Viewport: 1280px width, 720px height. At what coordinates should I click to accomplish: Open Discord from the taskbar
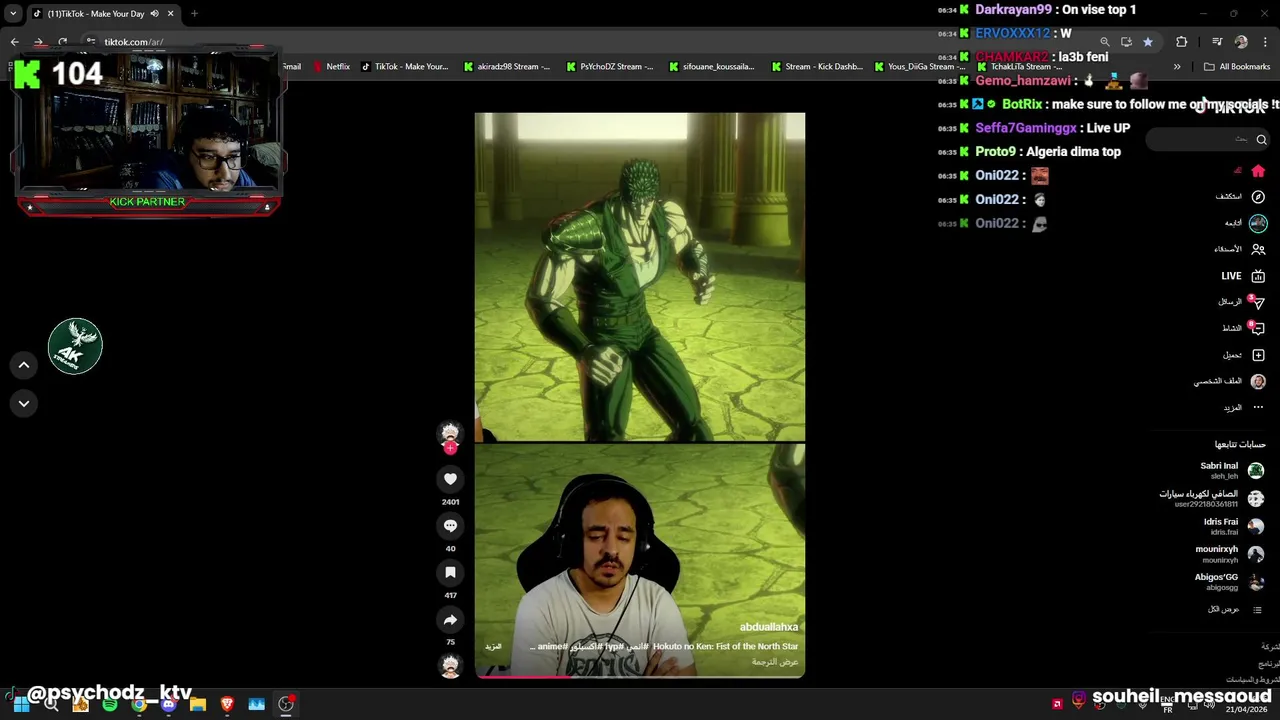168,704
